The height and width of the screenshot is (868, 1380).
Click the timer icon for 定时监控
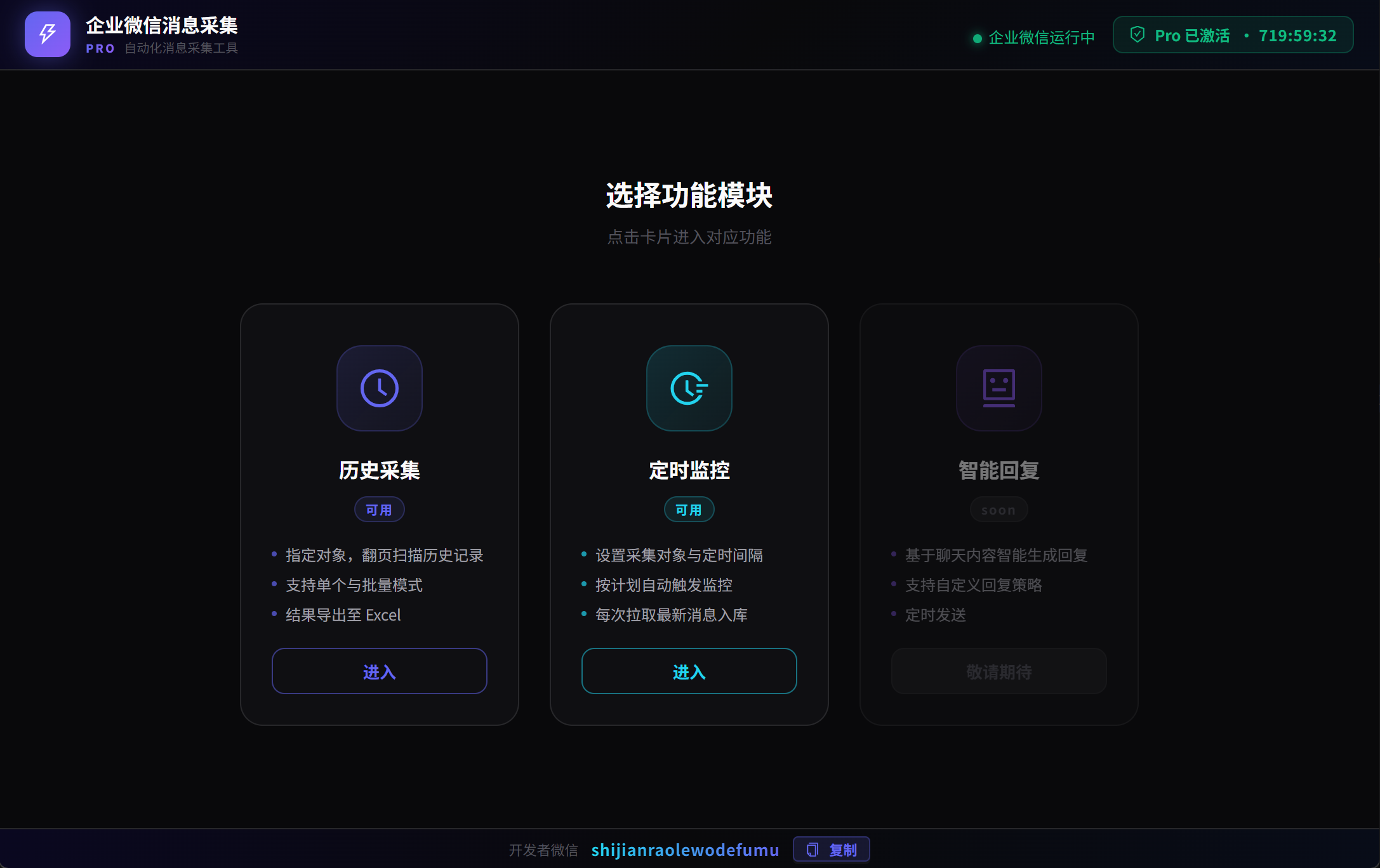click(x=689, y=388)
